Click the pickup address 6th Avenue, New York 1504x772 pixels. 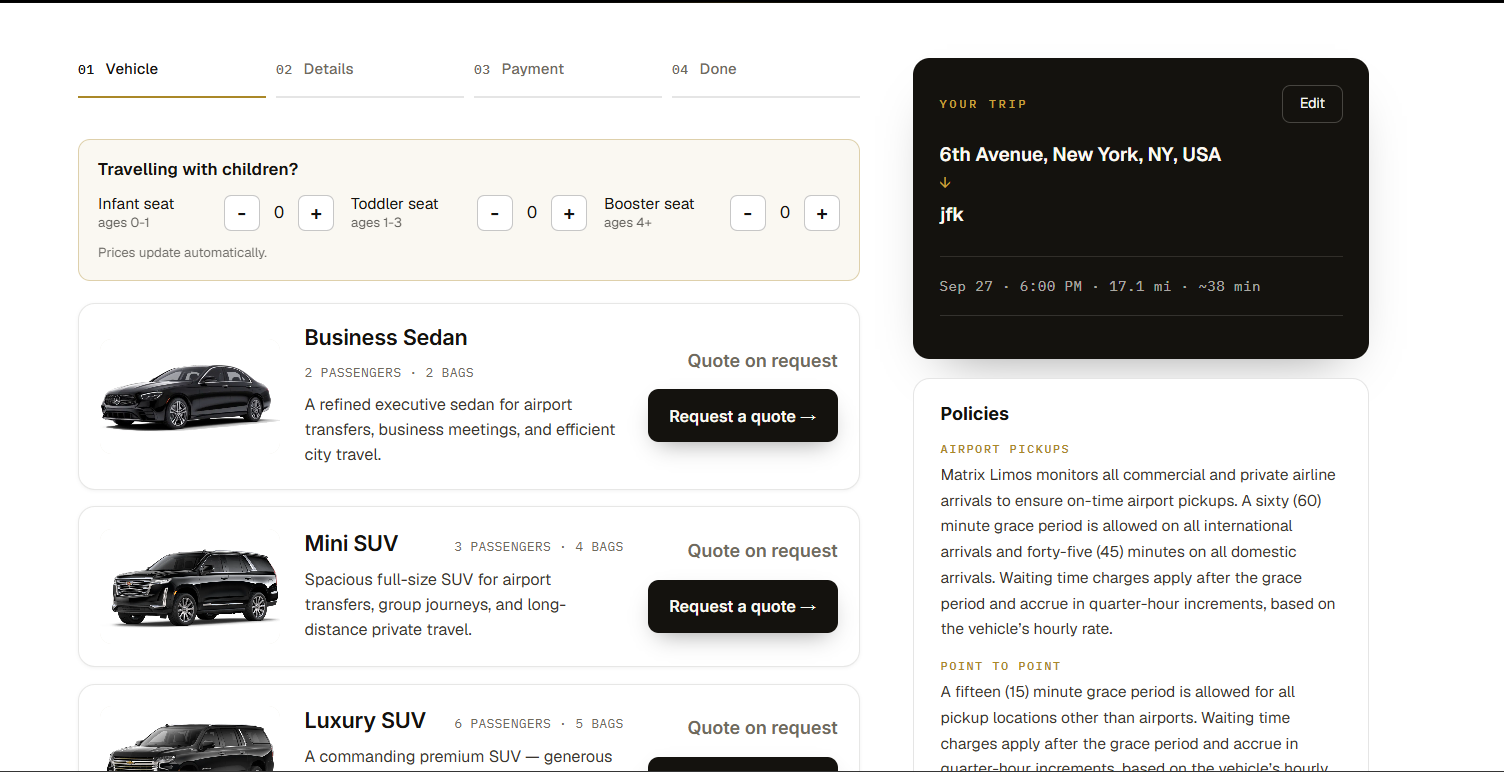click(x=1080, y=155)
